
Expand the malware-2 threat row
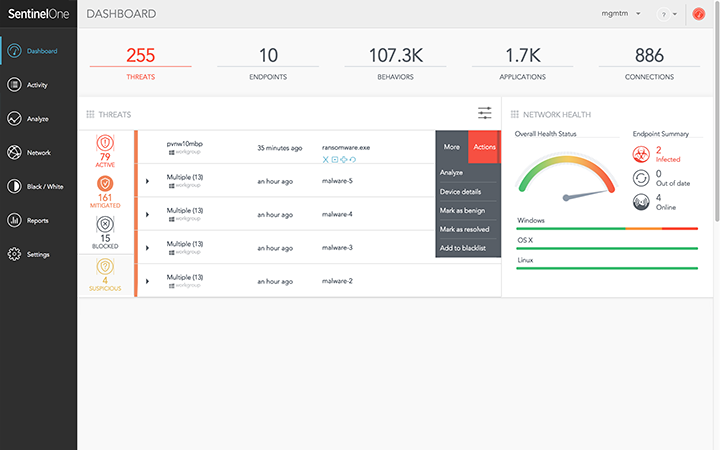147,281
